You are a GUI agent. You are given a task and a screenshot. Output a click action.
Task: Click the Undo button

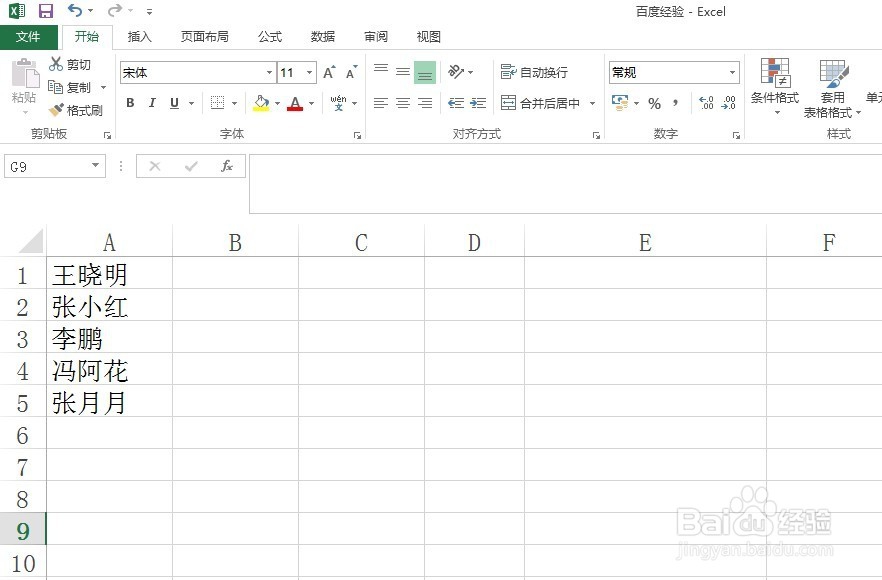point(77,11)
